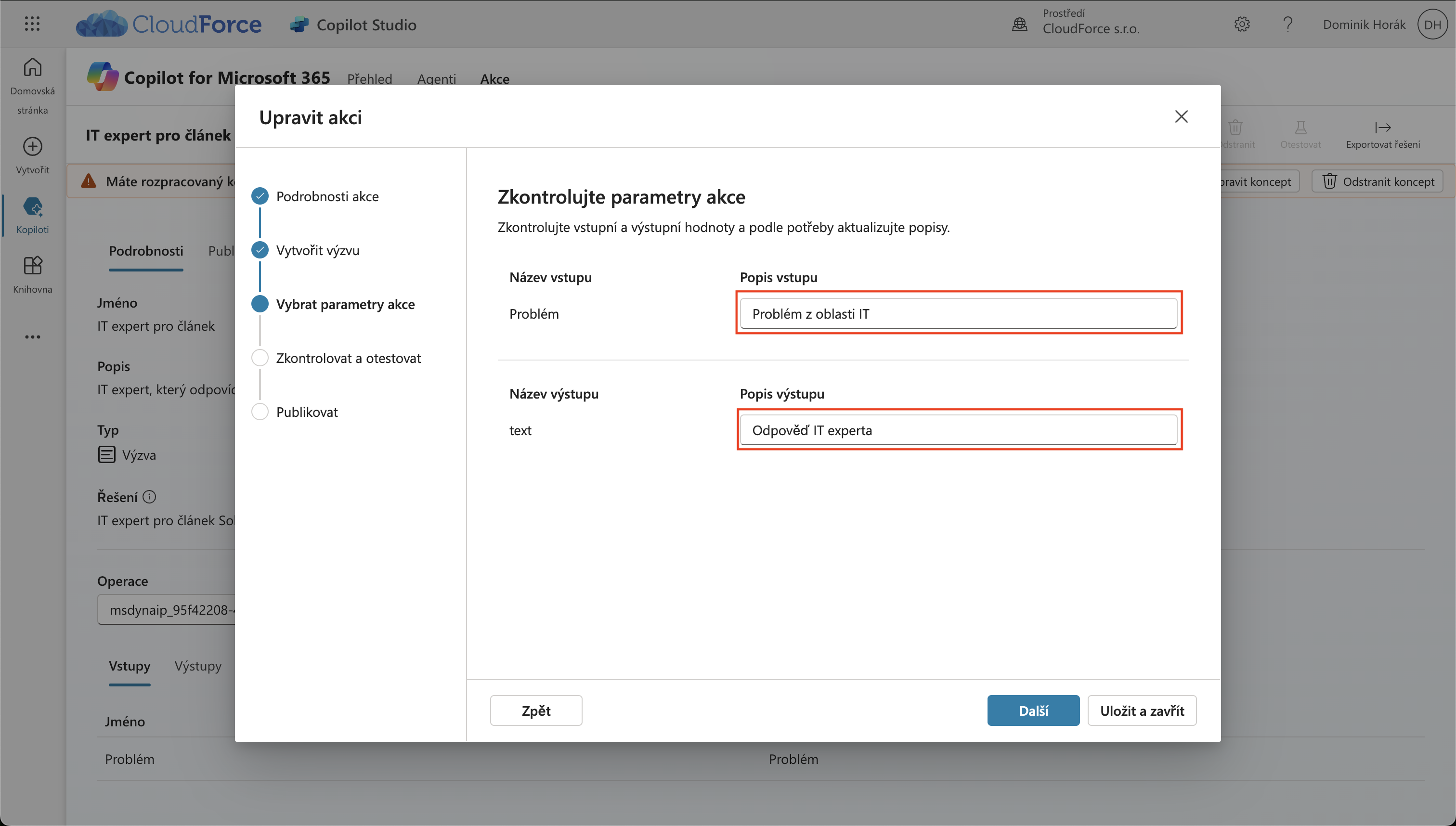
Task: Open the help question mark icon
Action: 1287,24
